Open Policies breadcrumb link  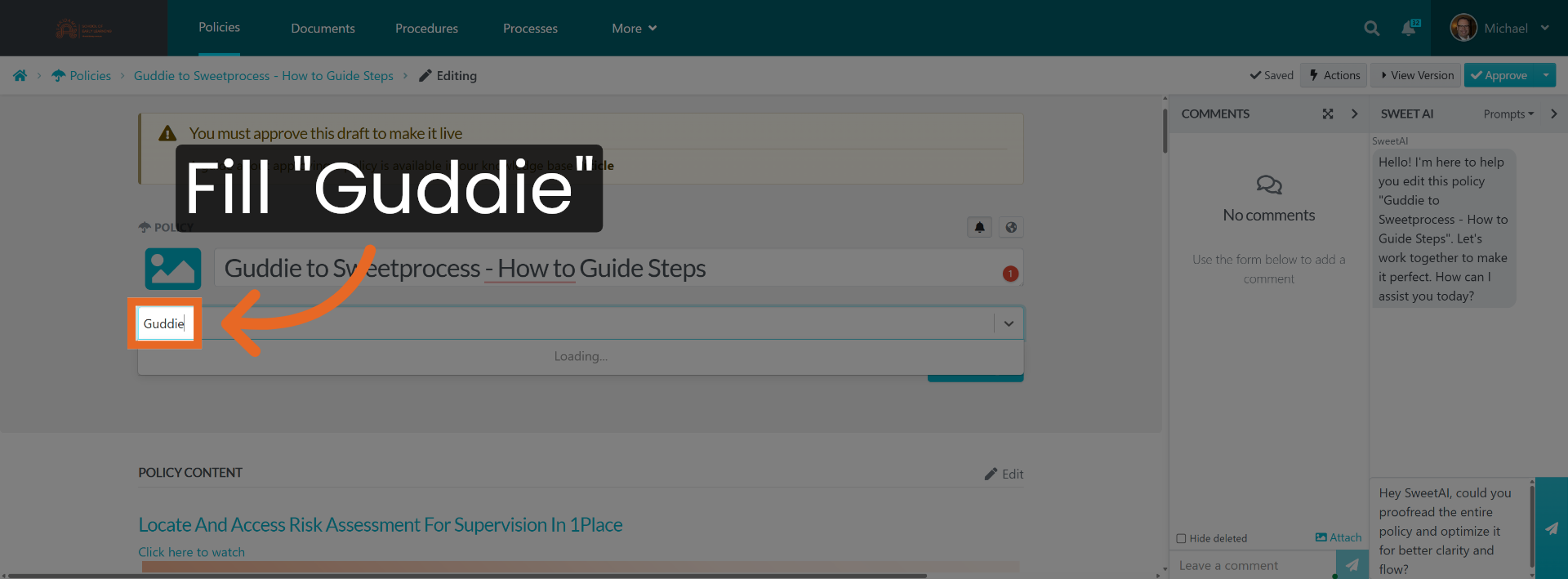tap(82, 76)
